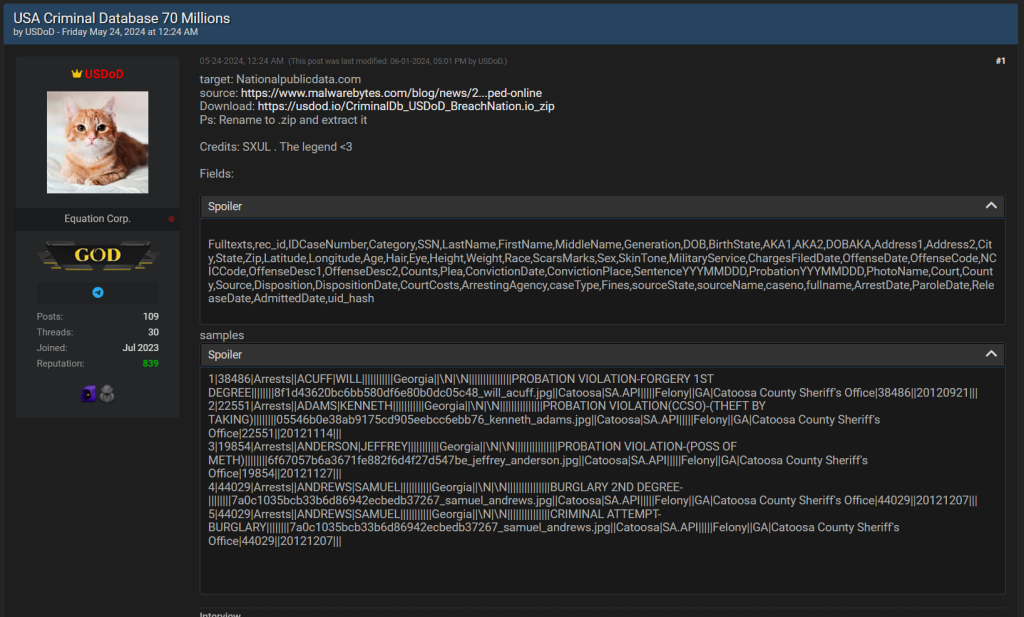This screenshot has width=1024, height=617.
Task: Open the reputation score 839
Action: [150, 363]
